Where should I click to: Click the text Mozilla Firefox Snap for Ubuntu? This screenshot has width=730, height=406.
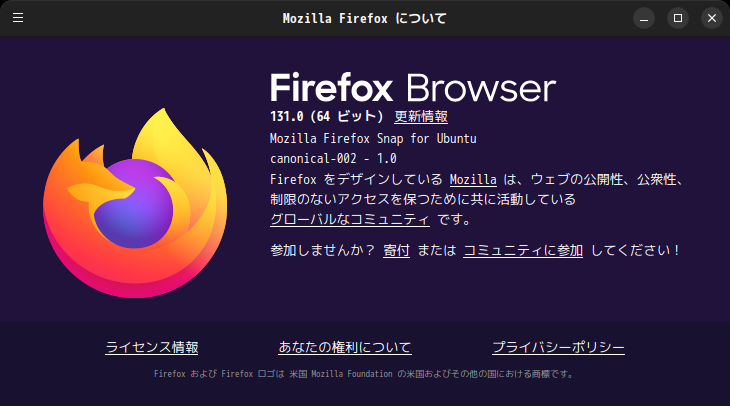click(x=373, y=139)
